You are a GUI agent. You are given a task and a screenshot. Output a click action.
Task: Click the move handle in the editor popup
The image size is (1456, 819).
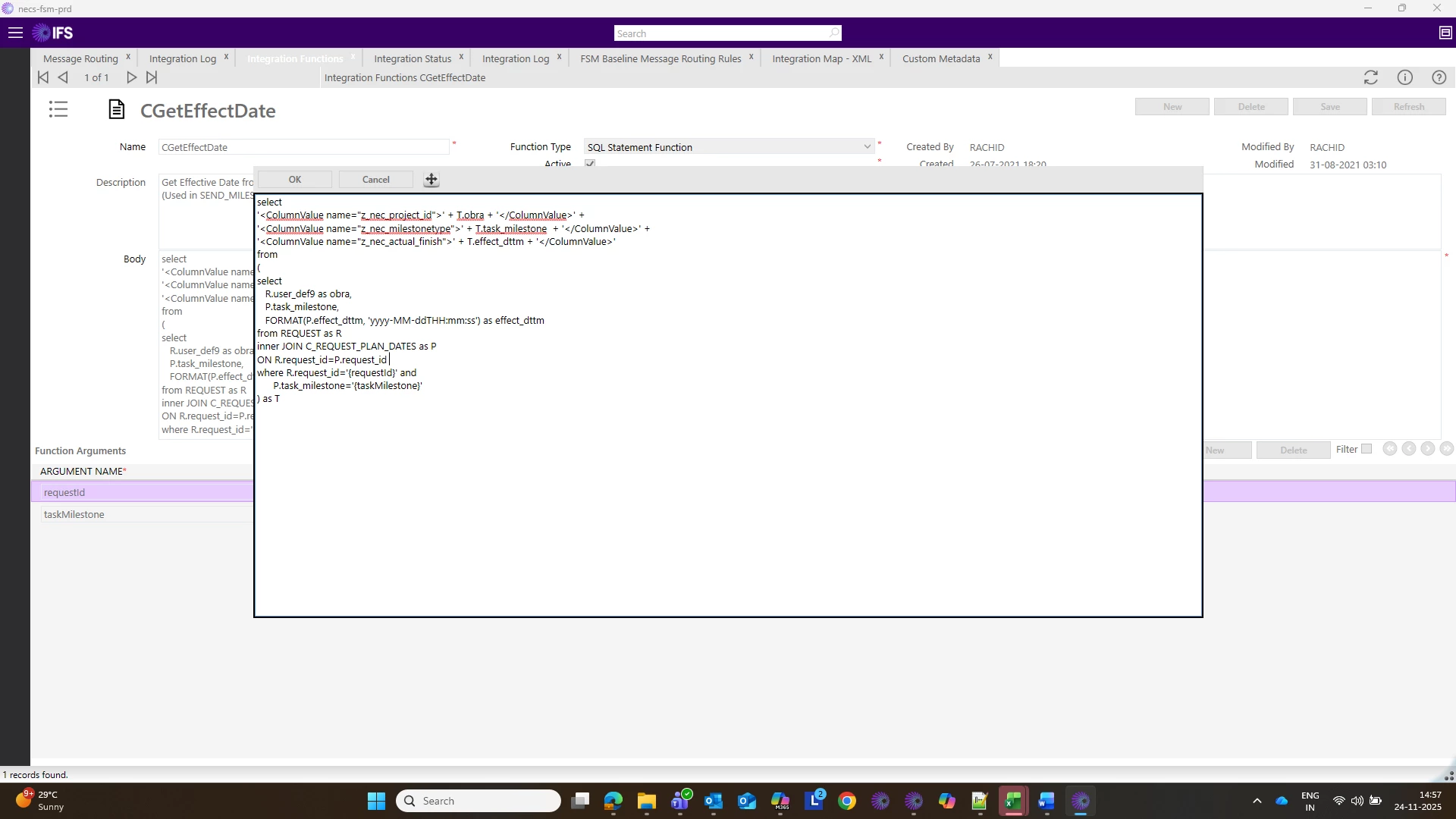click(431, 180)
